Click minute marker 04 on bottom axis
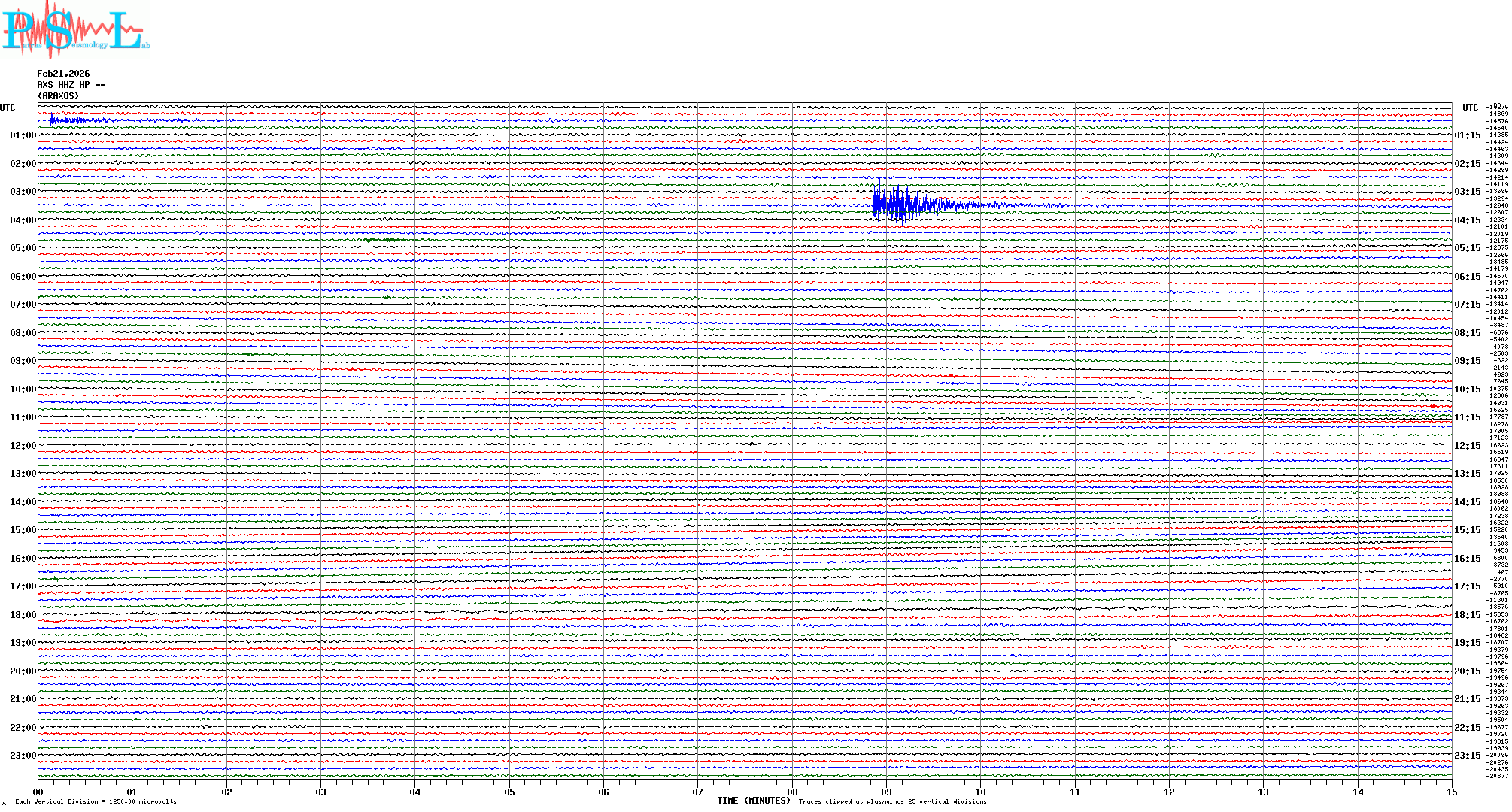 click(x=414, y=792)
